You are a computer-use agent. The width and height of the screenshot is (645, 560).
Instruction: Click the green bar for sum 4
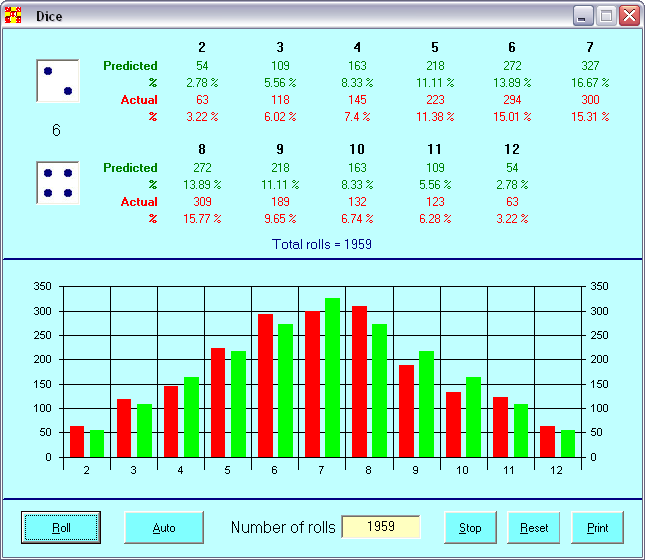[191, 417]
